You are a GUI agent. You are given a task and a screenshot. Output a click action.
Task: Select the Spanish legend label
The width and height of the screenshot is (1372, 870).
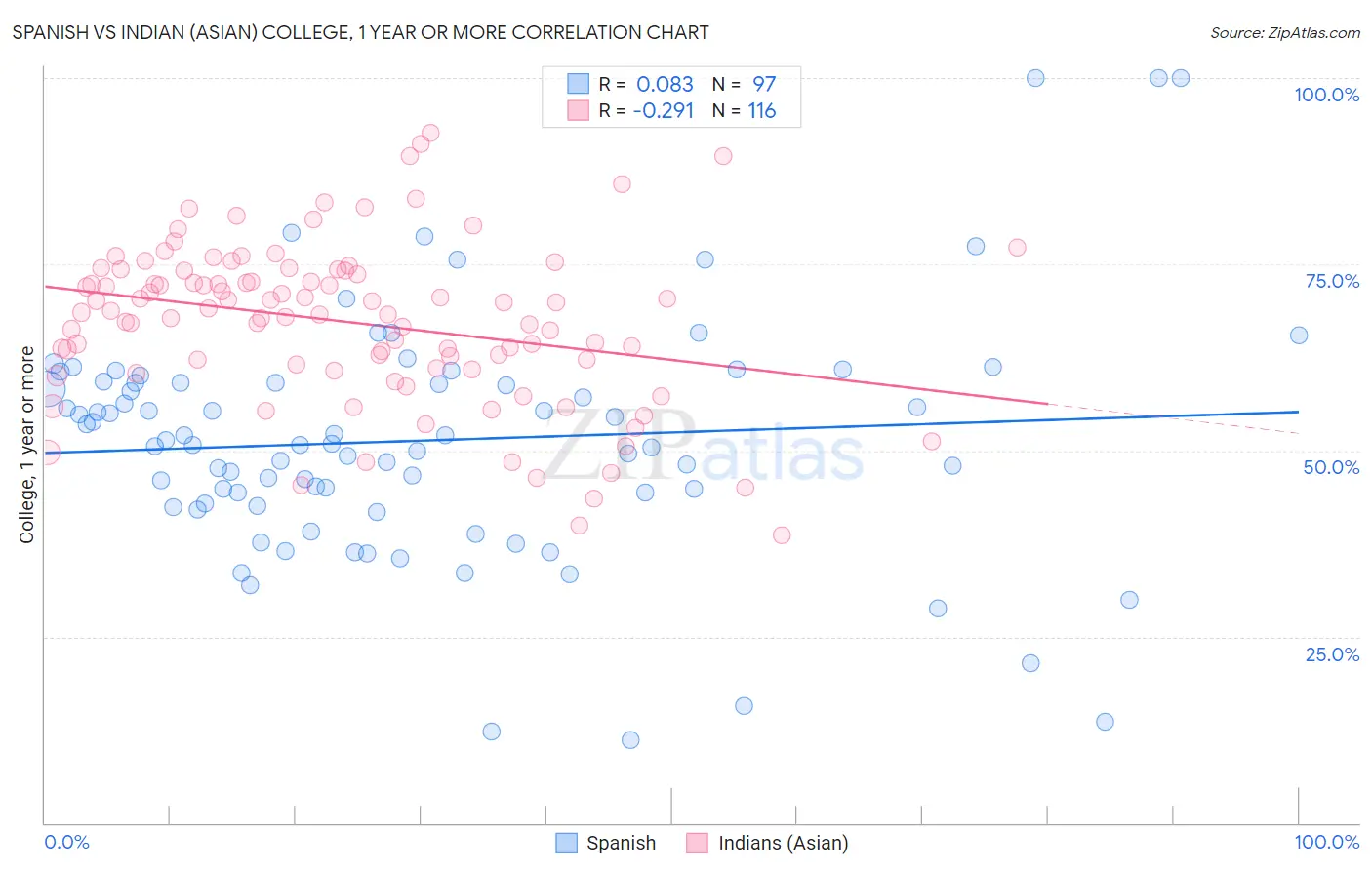tap(621, 844)
